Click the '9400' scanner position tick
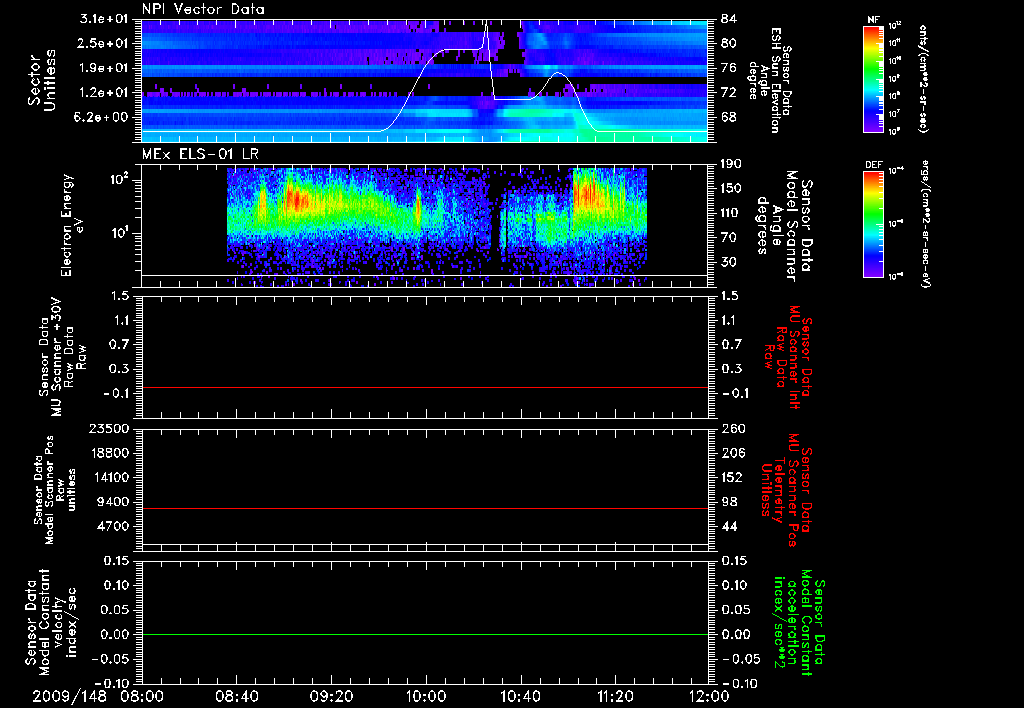 point(113,502)
